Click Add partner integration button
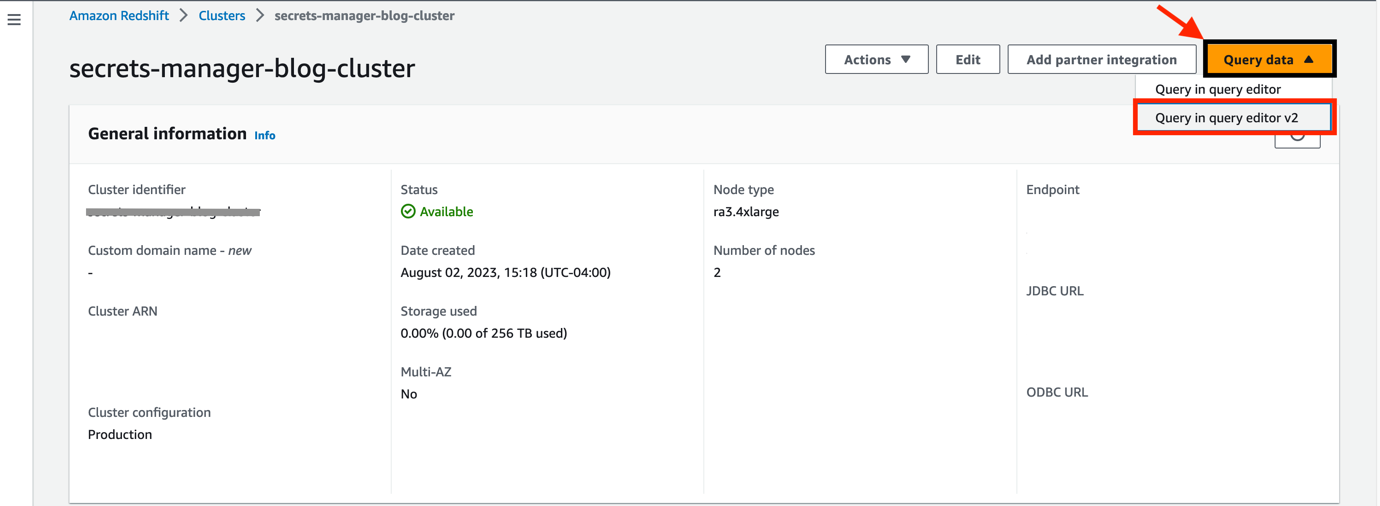This screenshot has width=1380, height=506. tap(1102, 60)
